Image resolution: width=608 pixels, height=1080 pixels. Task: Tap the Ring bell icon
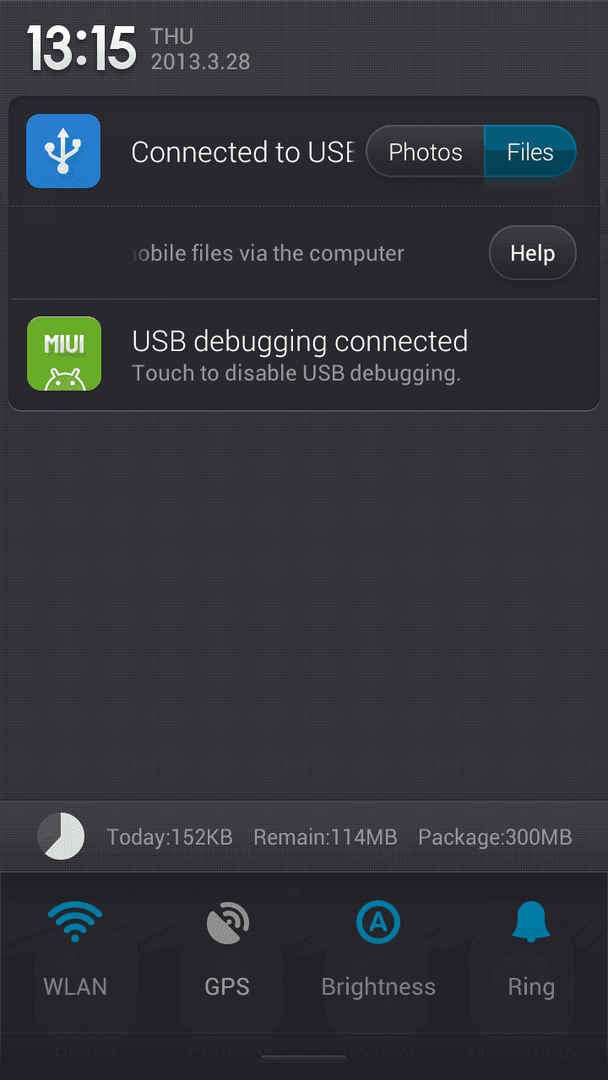[531, 922]
